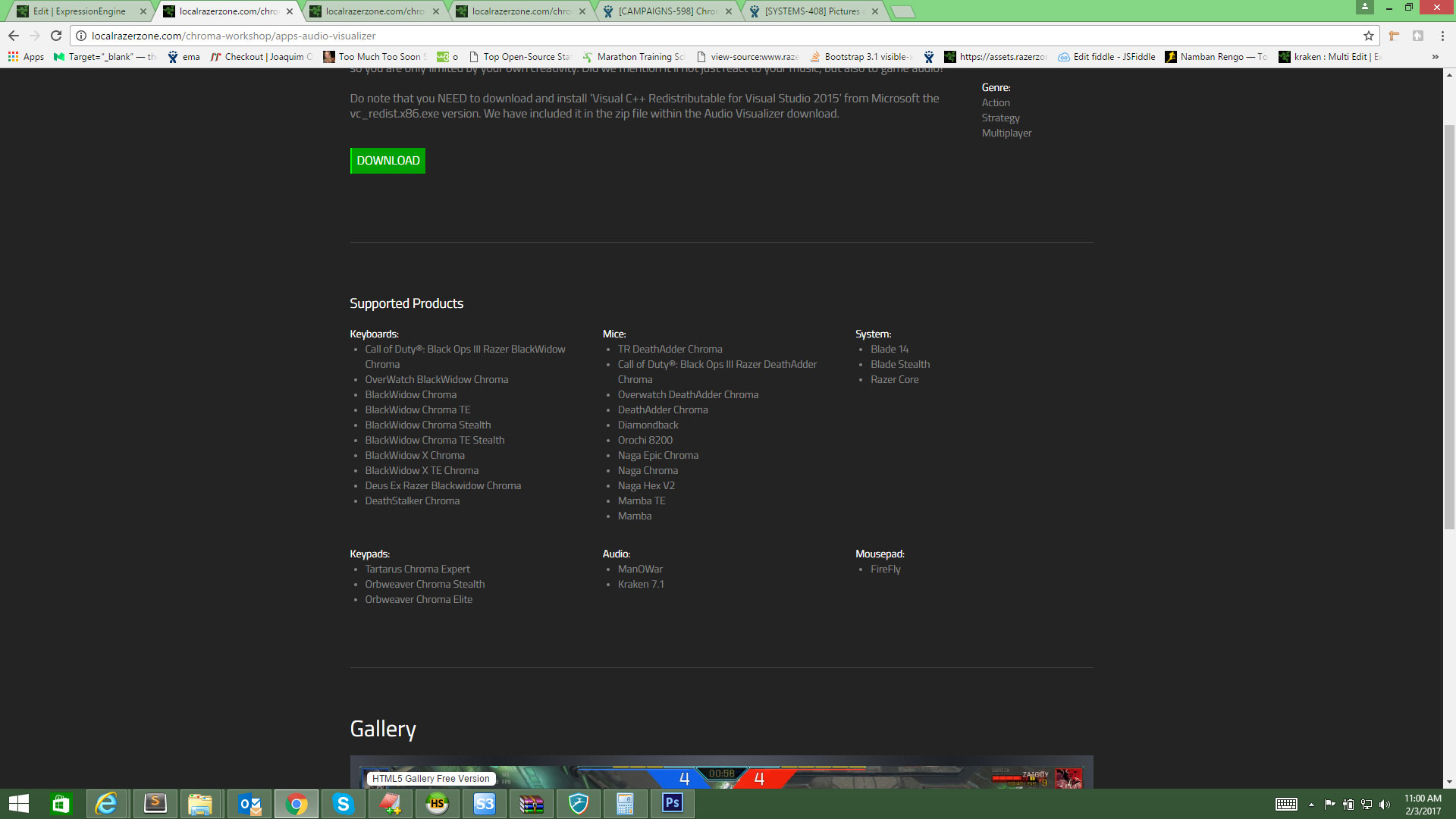This screenshot has width=1456, height=819.
Task: Open Photoshop from the taskbar
Action: [673, 804]
